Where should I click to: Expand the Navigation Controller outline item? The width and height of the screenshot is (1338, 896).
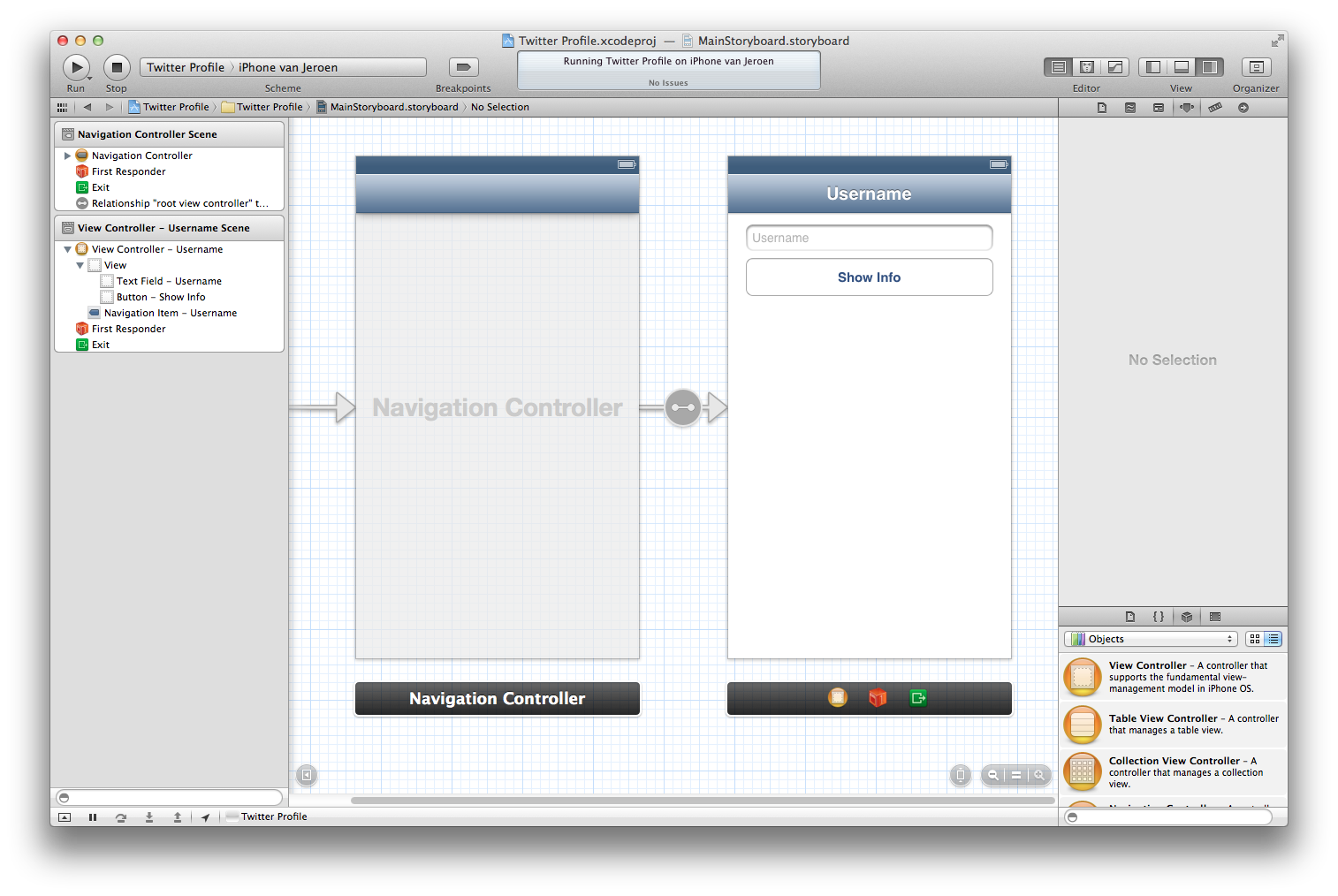(67, 156)
